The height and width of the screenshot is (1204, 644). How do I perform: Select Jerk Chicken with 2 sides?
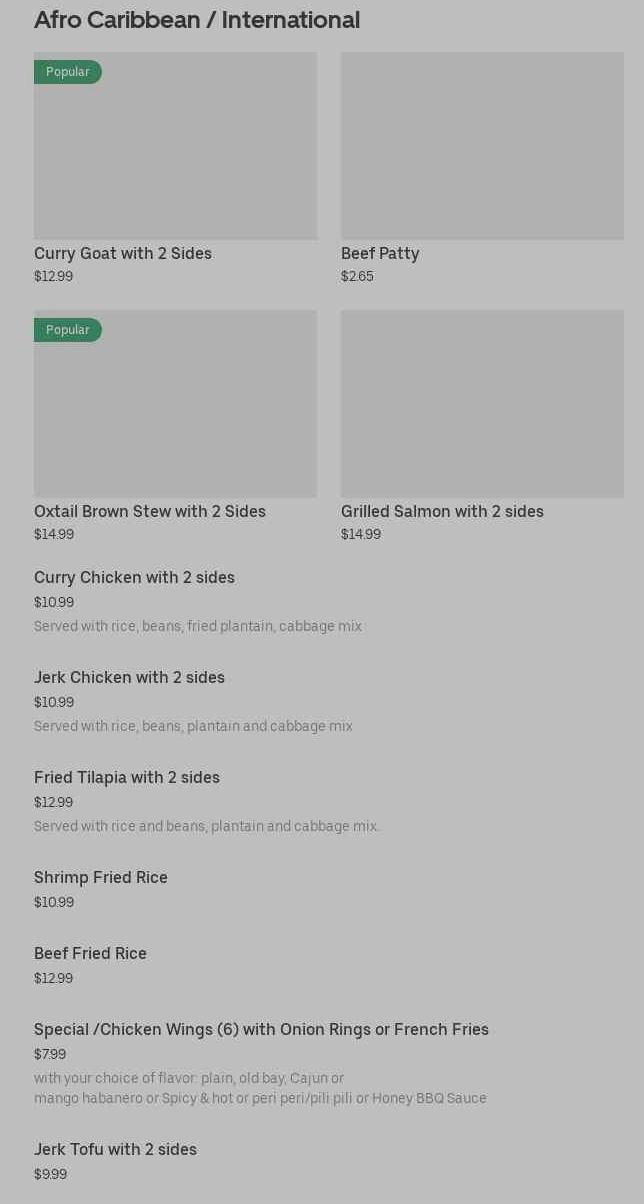tap(129, 678)
